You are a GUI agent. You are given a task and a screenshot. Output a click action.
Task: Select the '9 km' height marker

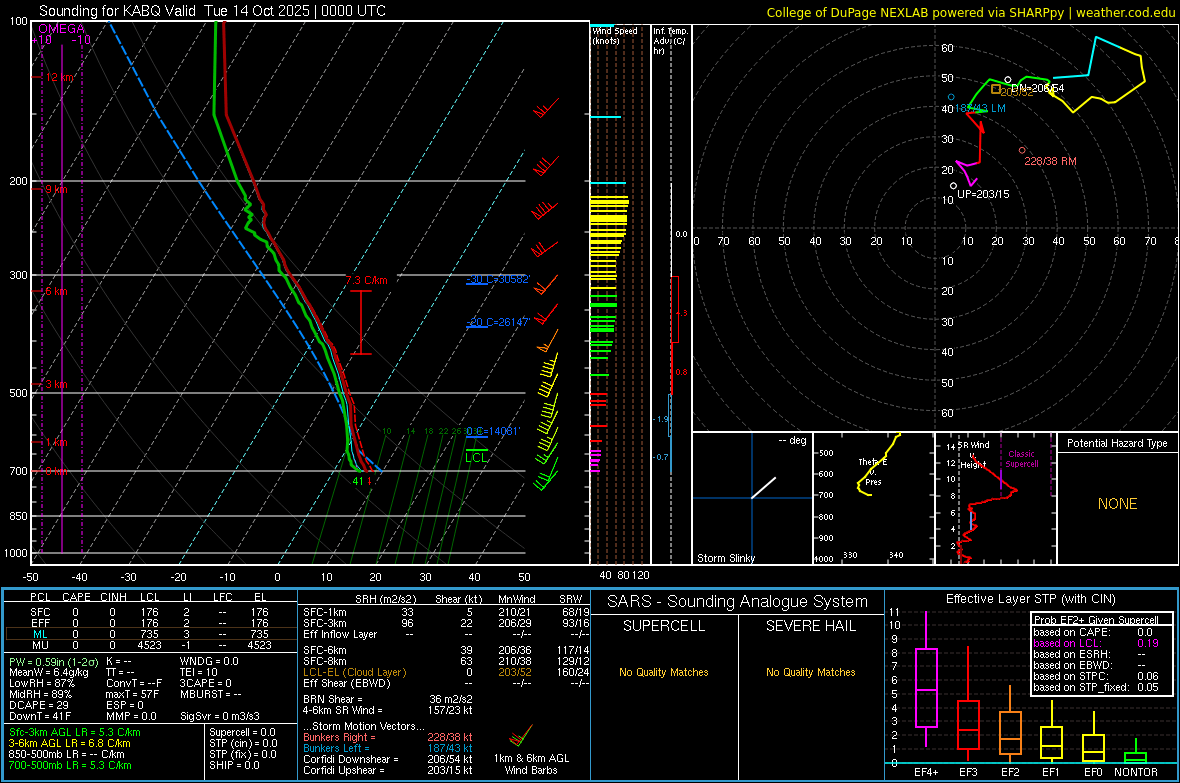(x=56, y=189)
